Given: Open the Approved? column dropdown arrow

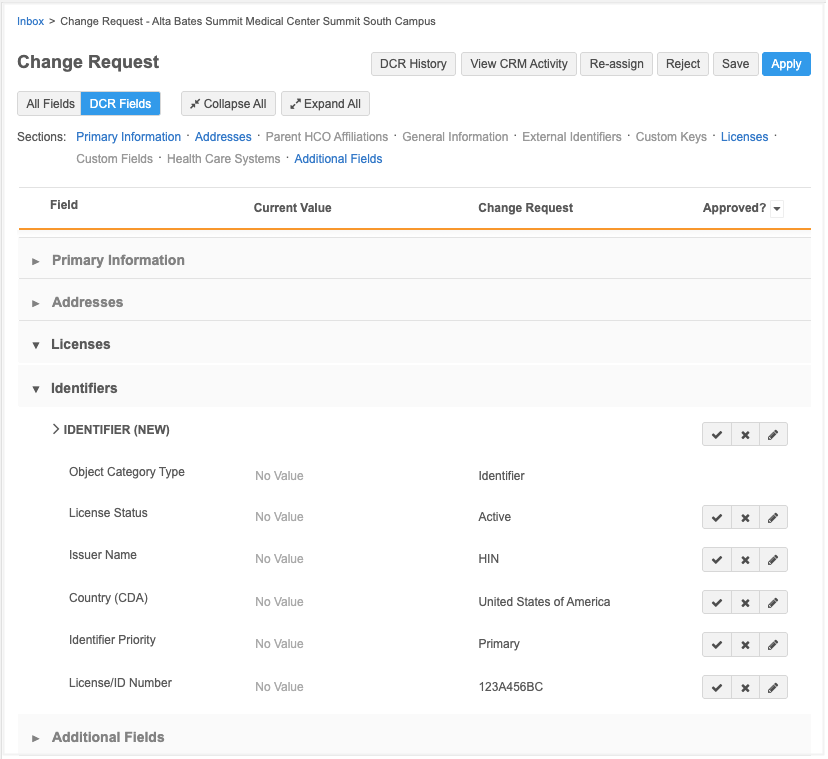Looking at the screenshot, I should 776,209.
